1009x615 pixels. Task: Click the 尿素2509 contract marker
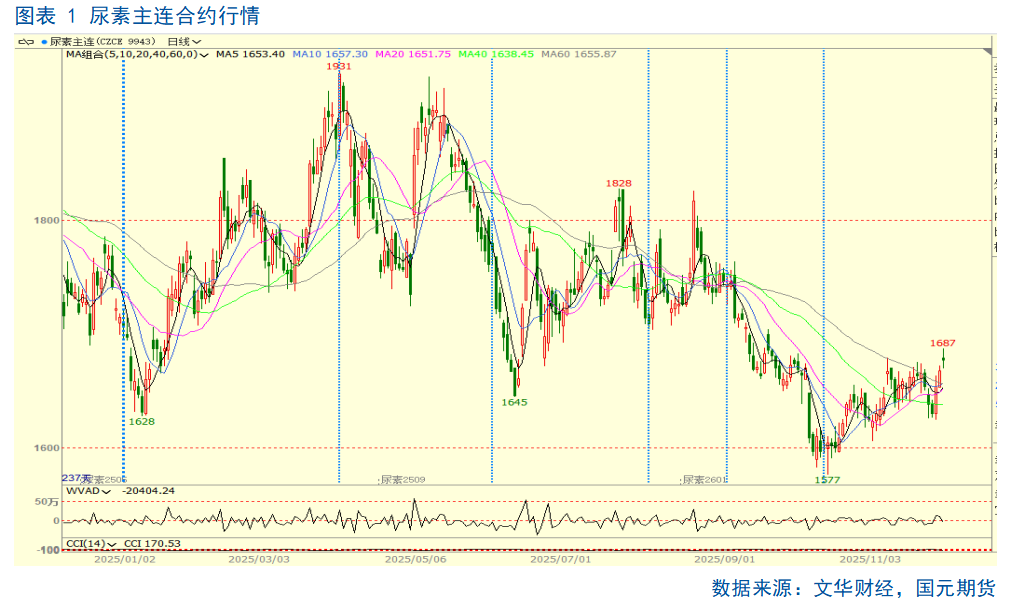402,480
